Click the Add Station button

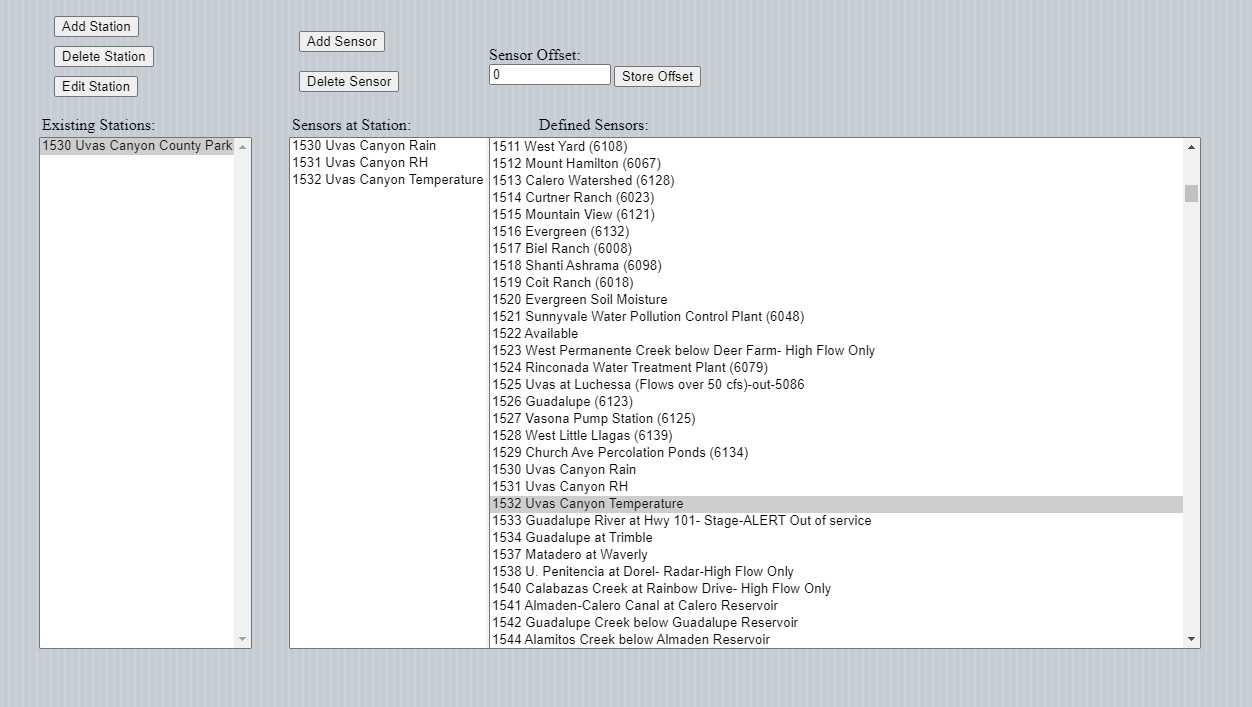tap(96, 27)
